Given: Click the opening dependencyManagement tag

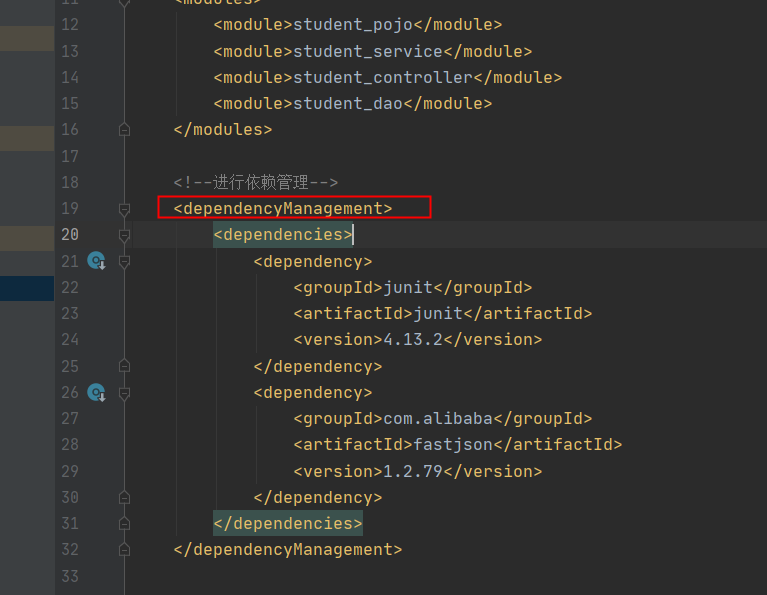Looking at the screenshot, I should [283, 208].
